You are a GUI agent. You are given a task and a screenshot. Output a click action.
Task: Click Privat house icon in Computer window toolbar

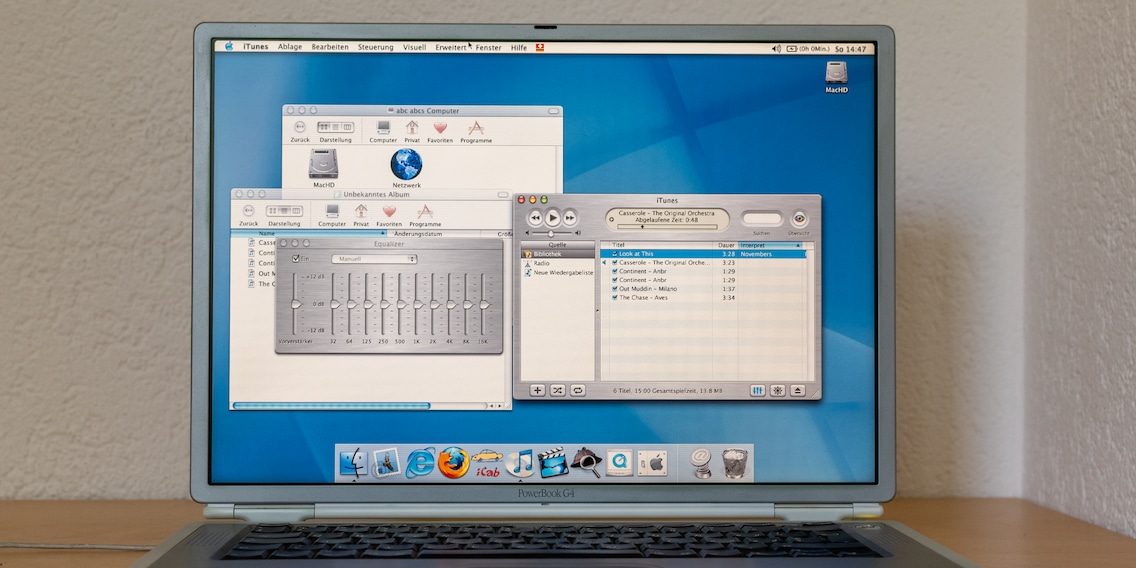coord(412,131)
